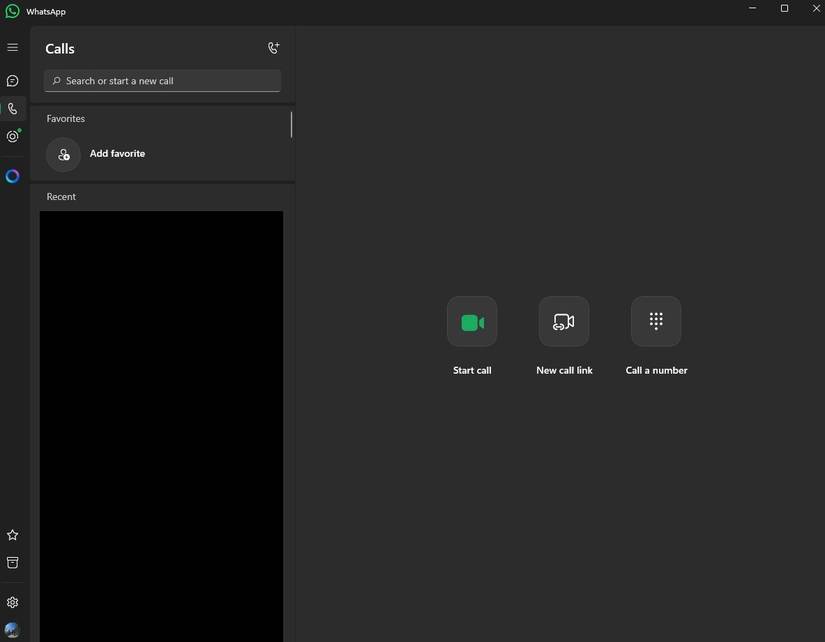Image resolution: width=825 pixels, height=642 pixels.
Task: Click the Call a number text label
Action: (x=656, y=370)
